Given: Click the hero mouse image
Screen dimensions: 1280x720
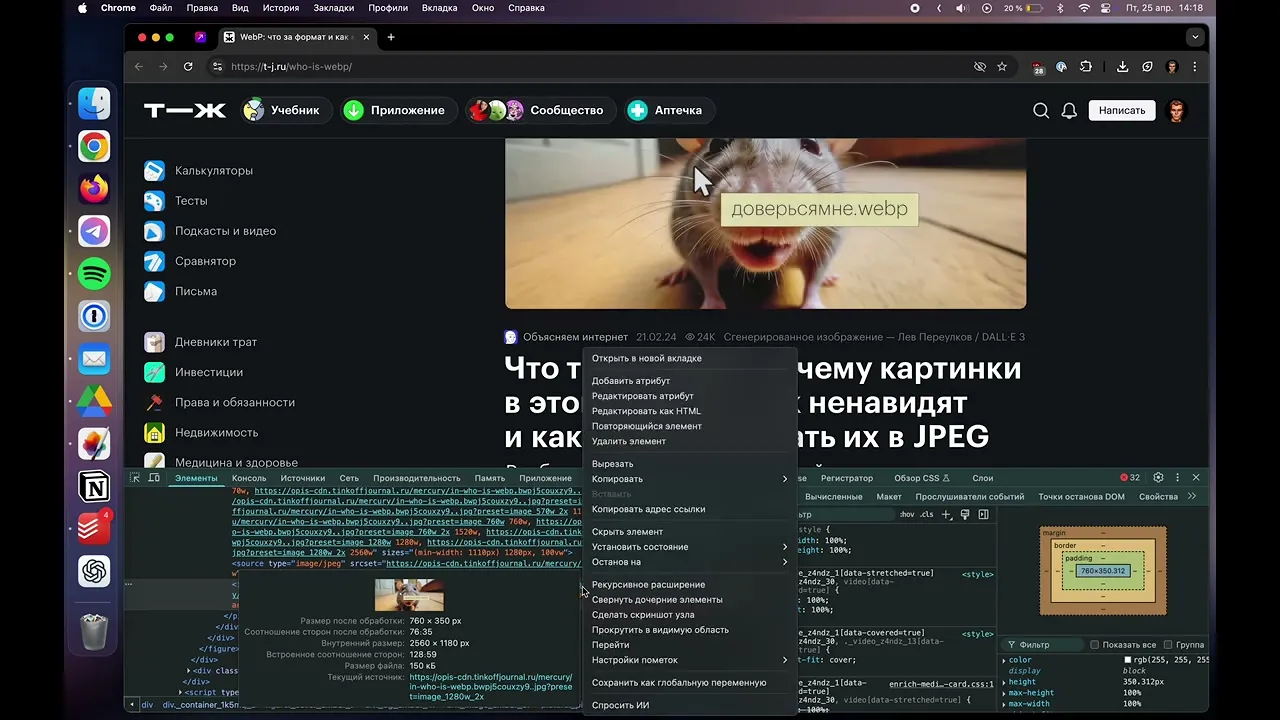Looking at the screenshot, I should click(x=765, y=224).
